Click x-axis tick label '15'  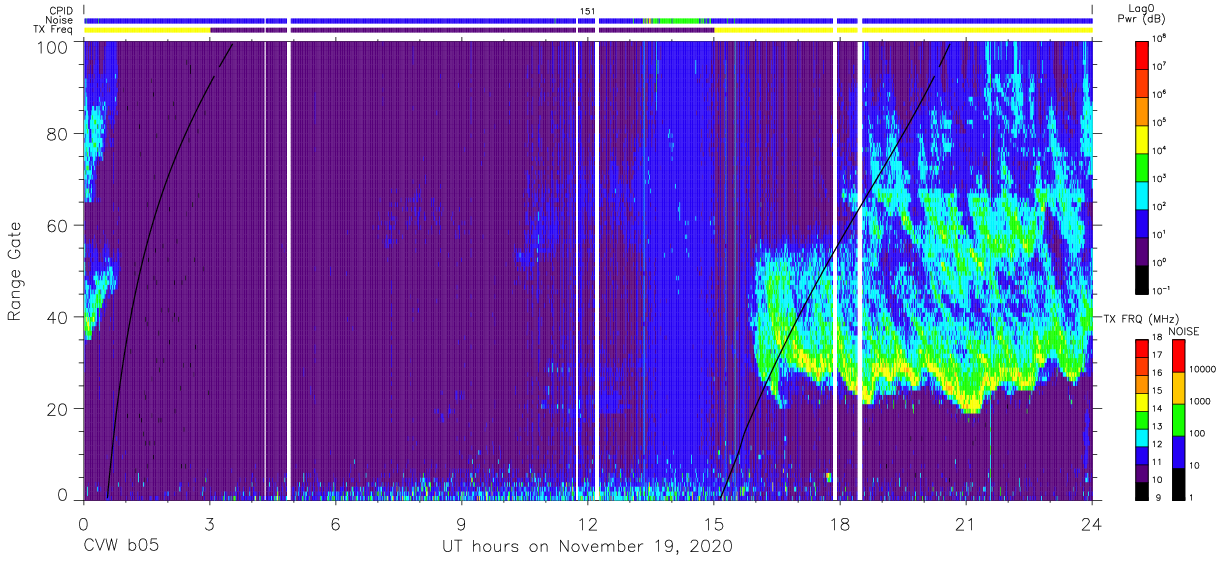coord(713,524)
